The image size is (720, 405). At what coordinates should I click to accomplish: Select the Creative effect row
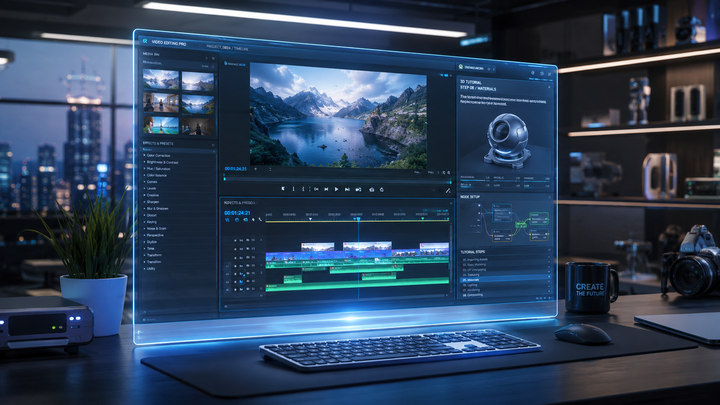179,195
